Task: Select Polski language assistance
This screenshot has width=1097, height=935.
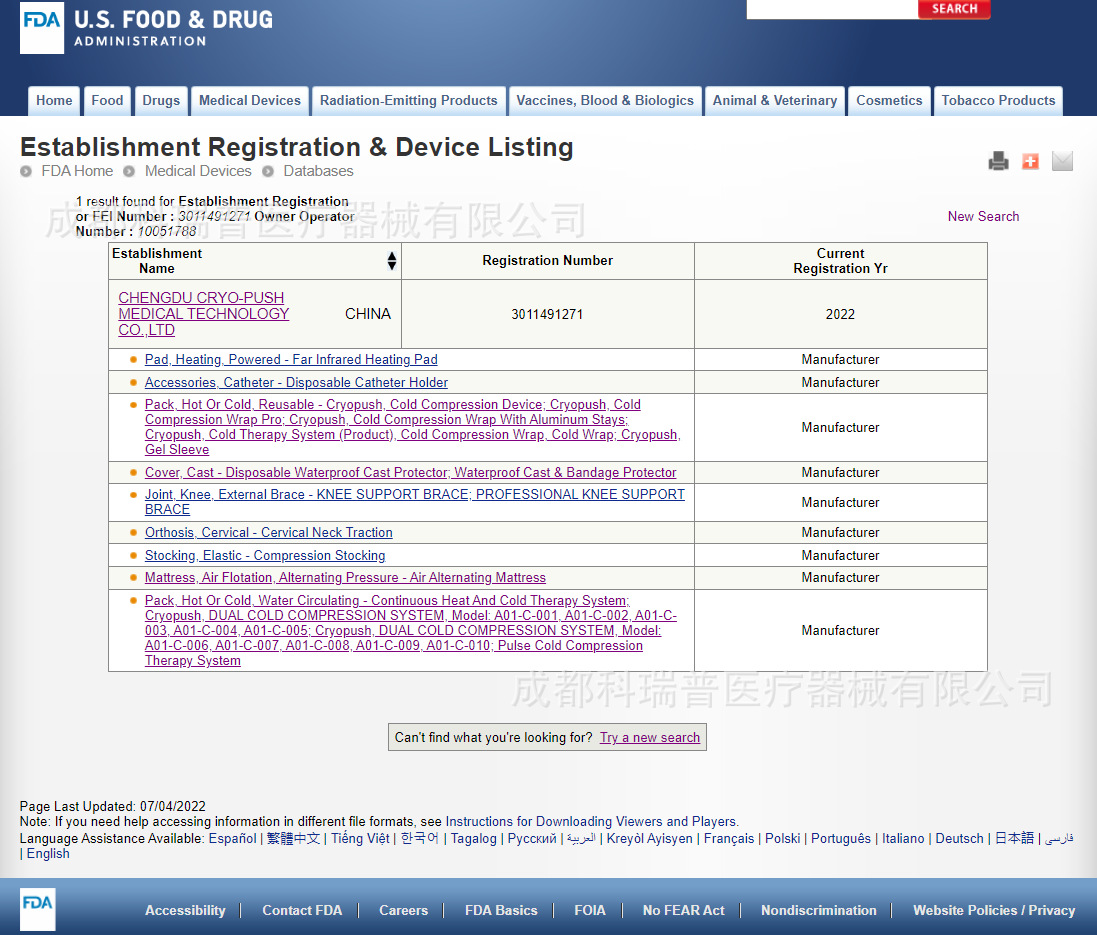Action: [782, 838]
